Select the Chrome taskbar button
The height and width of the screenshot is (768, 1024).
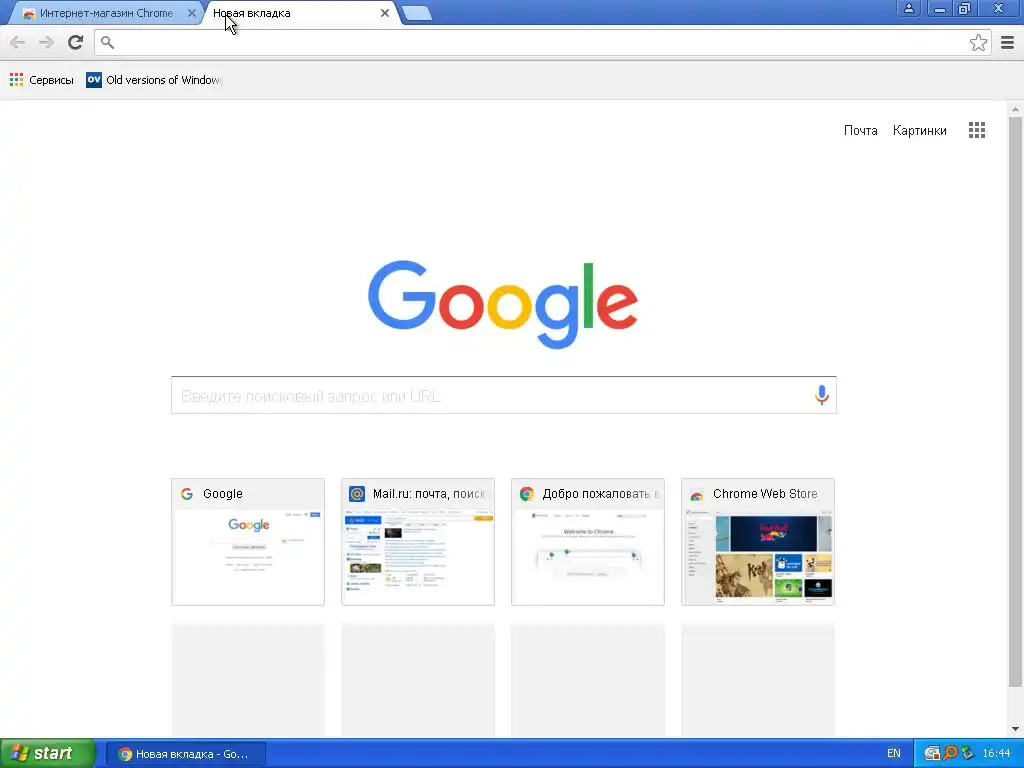[x=185, y=754]
